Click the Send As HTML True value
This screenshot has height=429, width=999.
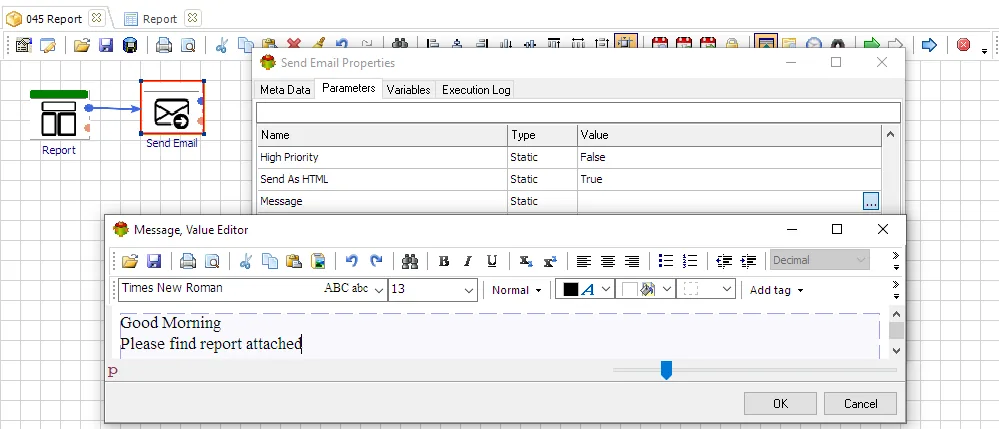pos(729,179)
